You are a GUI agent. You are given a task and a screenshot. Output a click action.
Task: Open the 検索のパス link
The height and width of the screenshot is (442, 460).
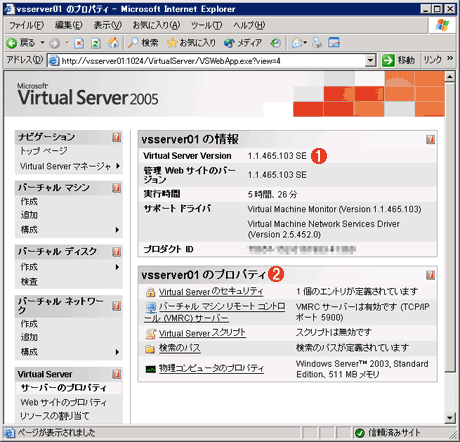click(180, 348)
